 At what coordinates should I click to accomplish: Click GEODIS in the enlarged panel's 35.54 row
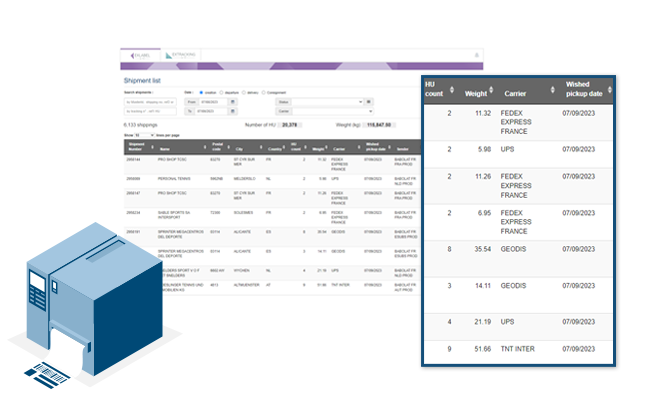point(513,249)
